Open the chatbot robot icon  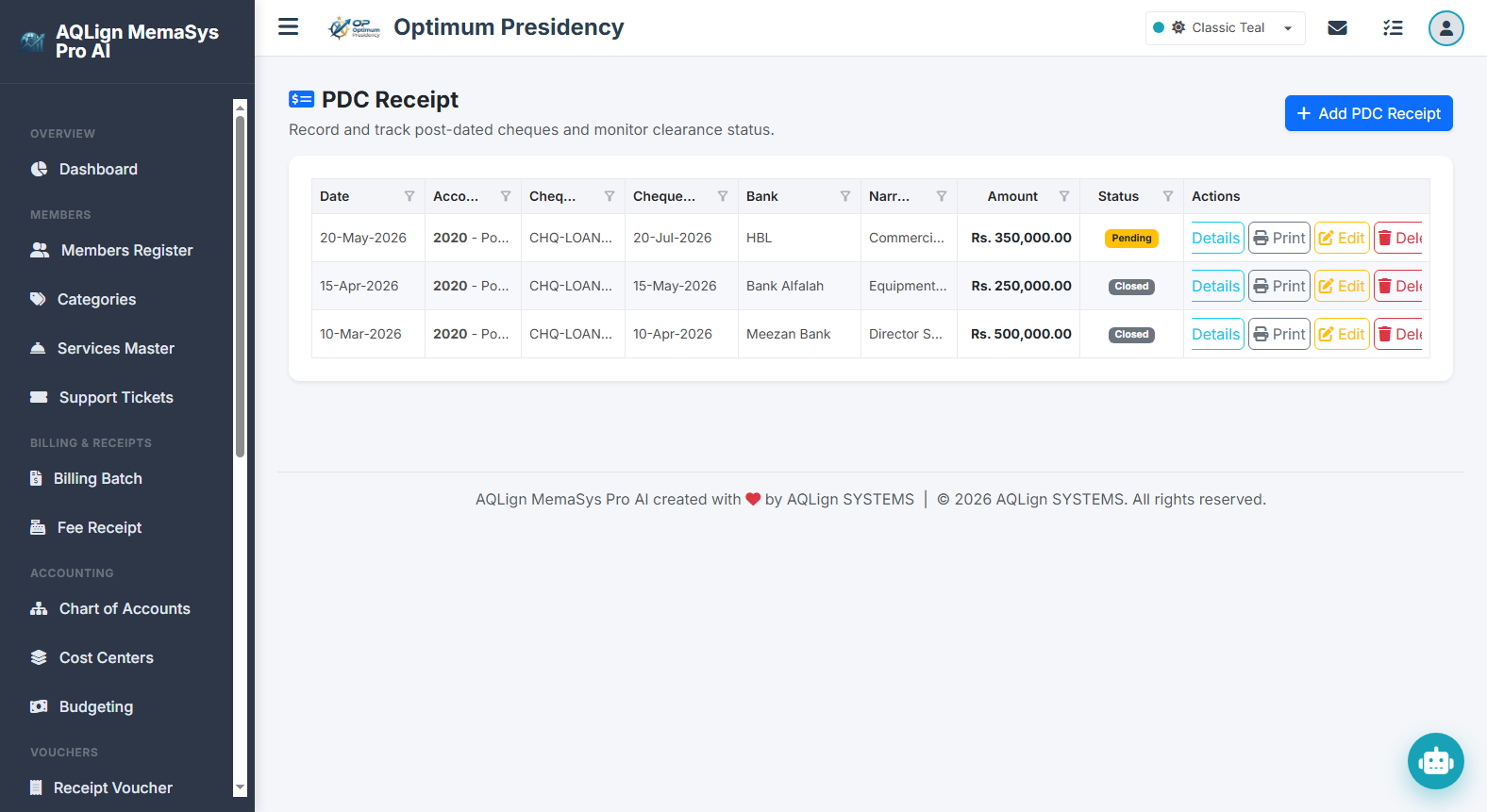(1435, 760)
